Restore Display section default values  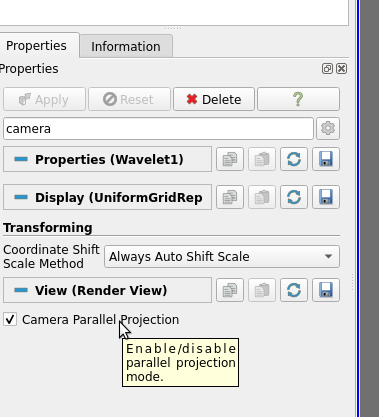[x=294, y=197]
